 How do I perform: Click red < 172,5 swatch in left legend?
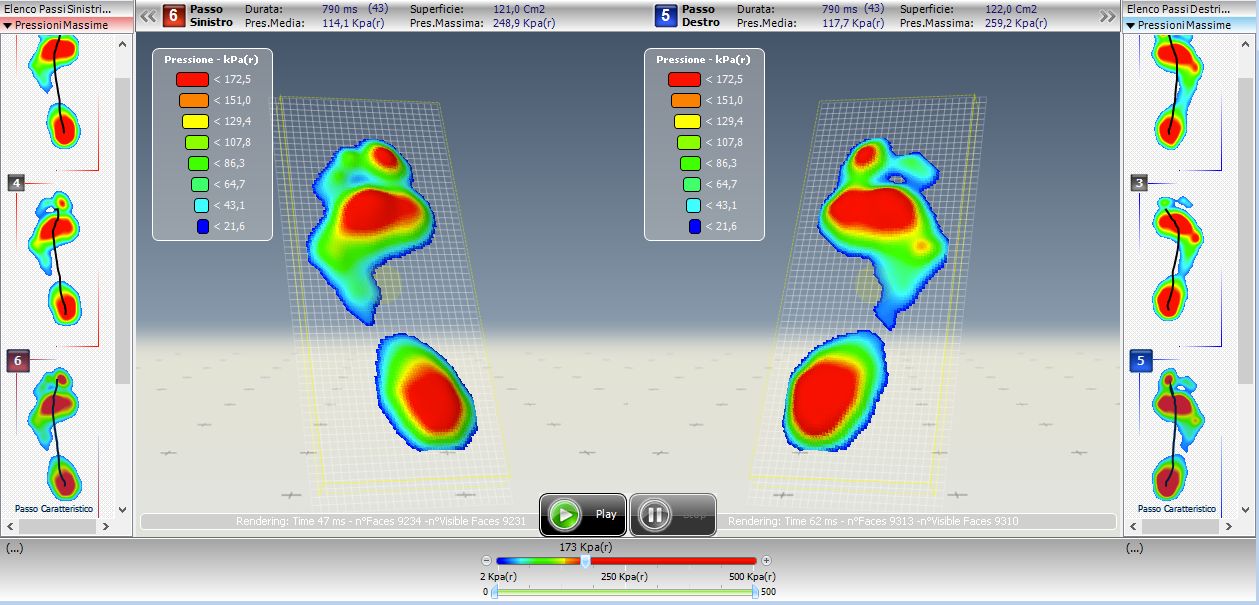[192, 79]
